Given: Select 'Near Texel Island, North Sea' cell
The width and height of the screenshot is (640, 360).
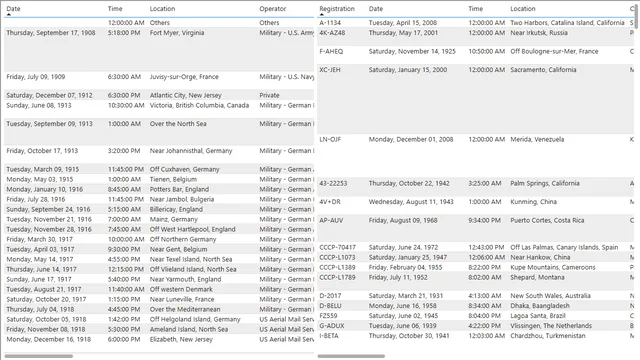Looking at the screenshot, I should [191, 259].
